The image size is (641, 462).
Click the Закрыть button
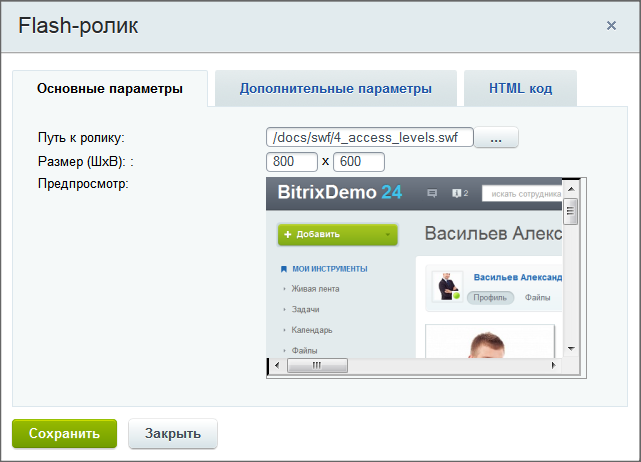coord(173,433)
